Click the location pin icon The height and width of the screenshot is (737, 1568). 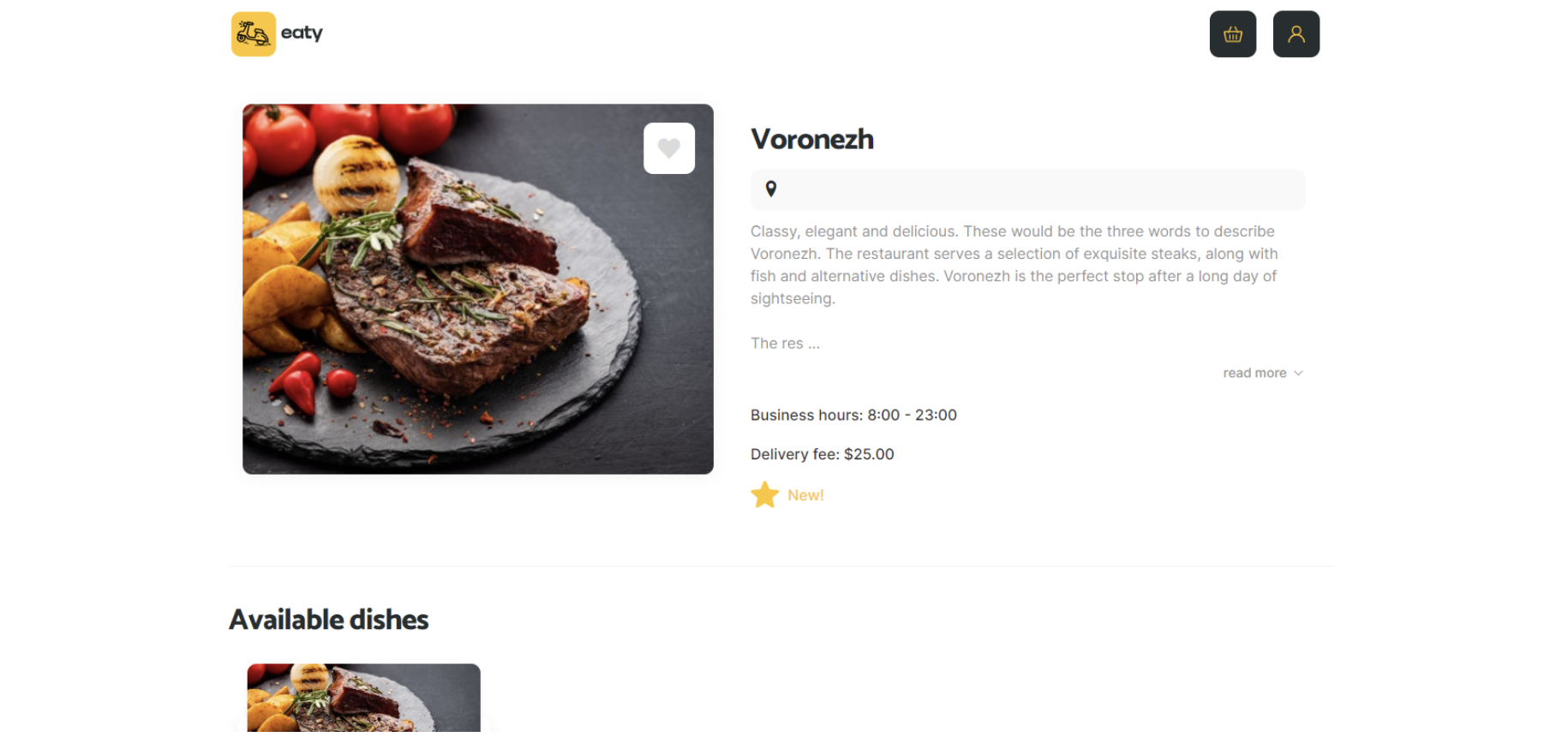tap(770, 189)
